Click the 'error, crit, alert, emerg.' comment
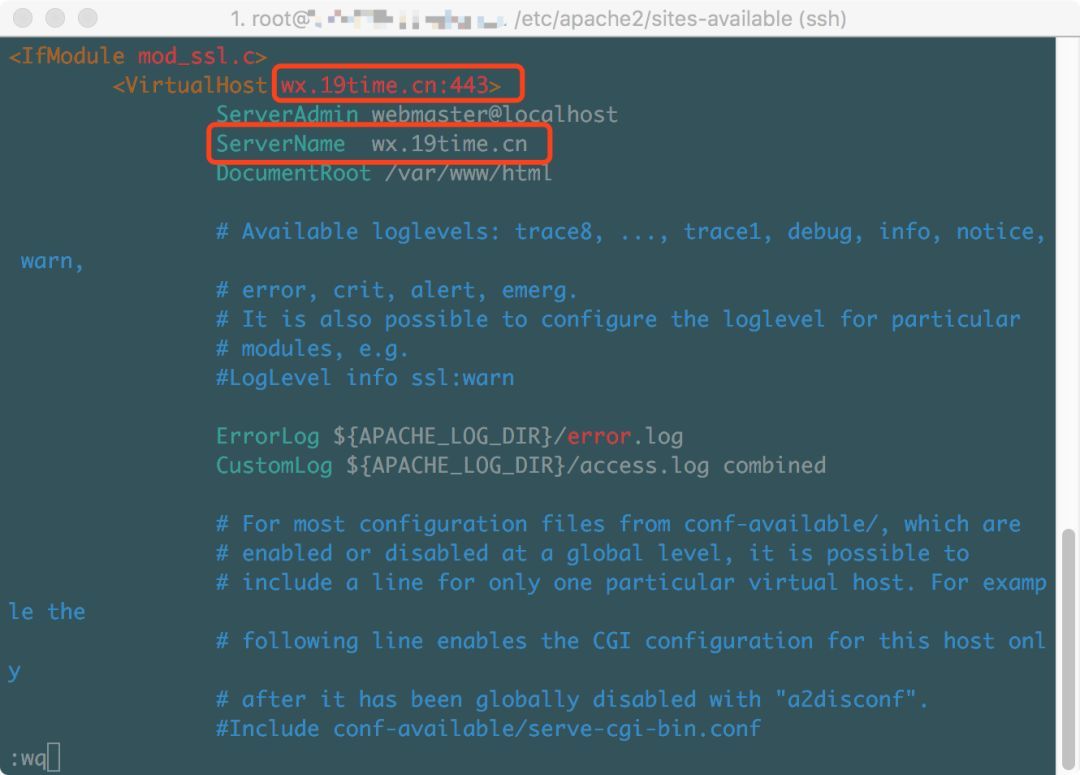 coord(396,290)
